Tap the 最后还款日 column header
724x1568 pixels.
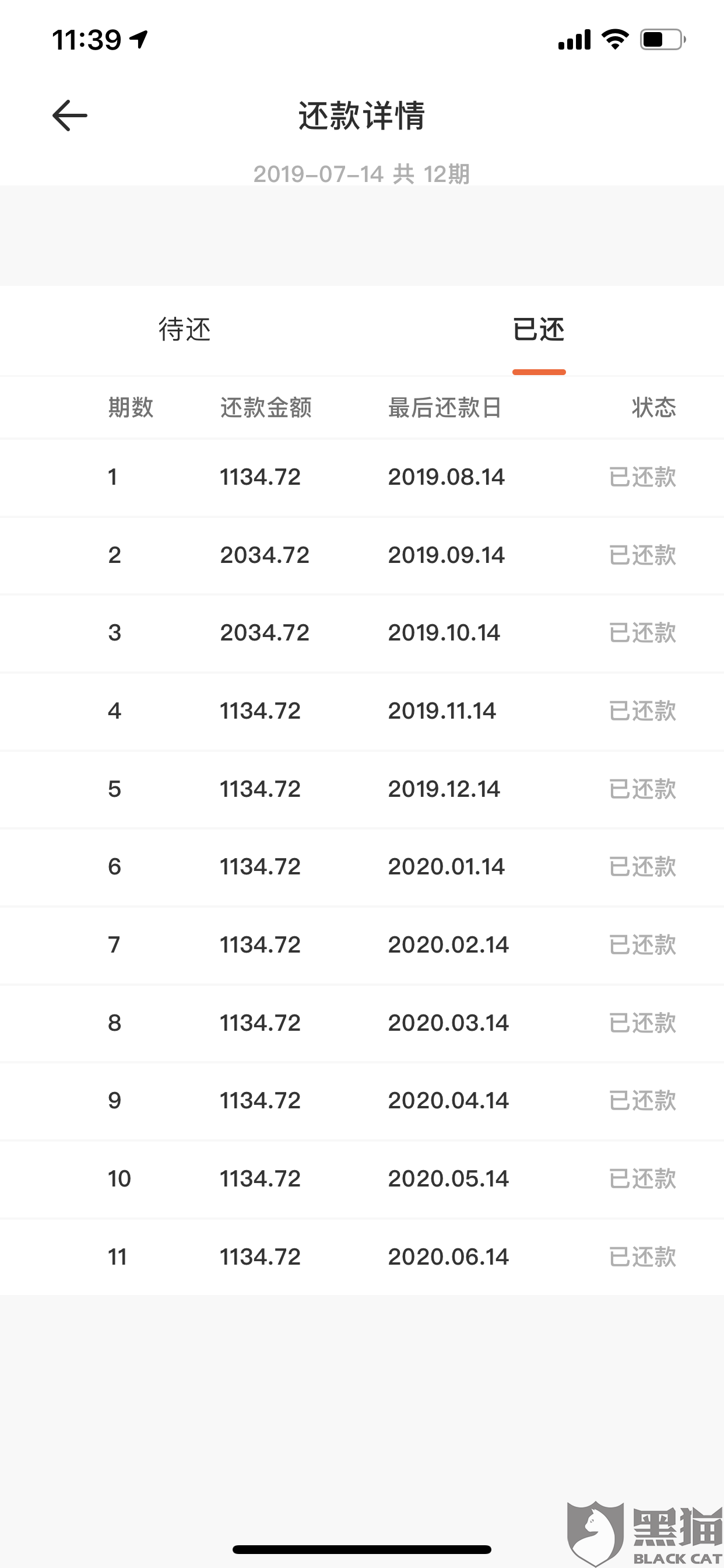click(445, 408)
